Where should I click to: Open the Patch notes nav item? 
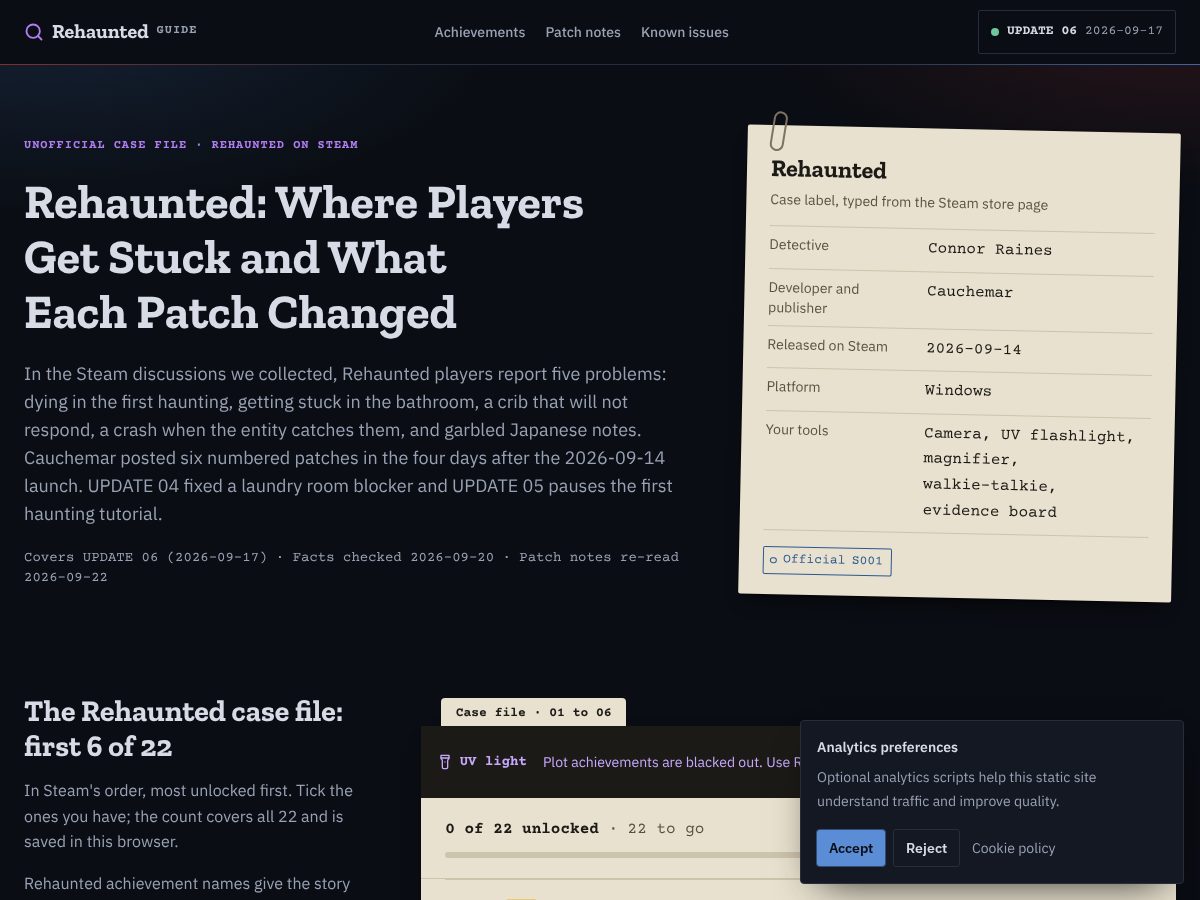tap(583, 32)
